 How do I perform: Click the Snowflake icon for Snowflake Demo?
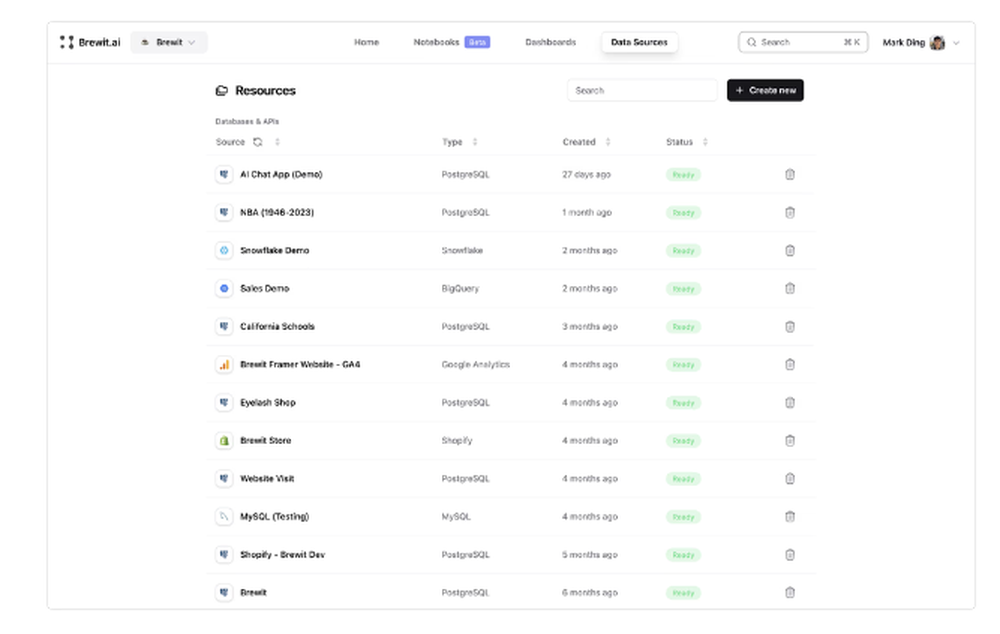click(x=224, y=251)
